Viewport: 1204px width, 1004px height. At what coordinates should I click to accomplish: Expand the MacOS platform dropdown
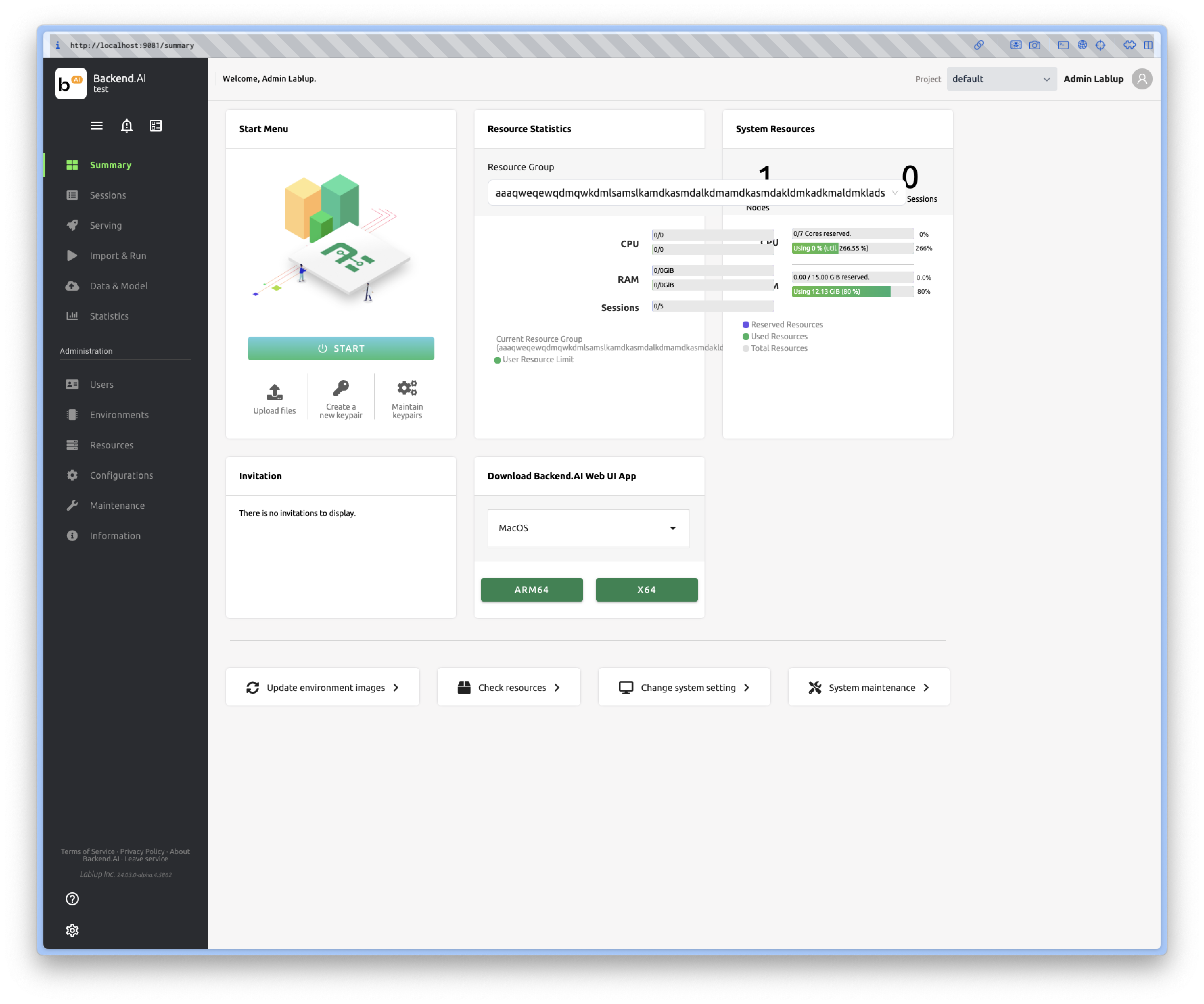588,528
